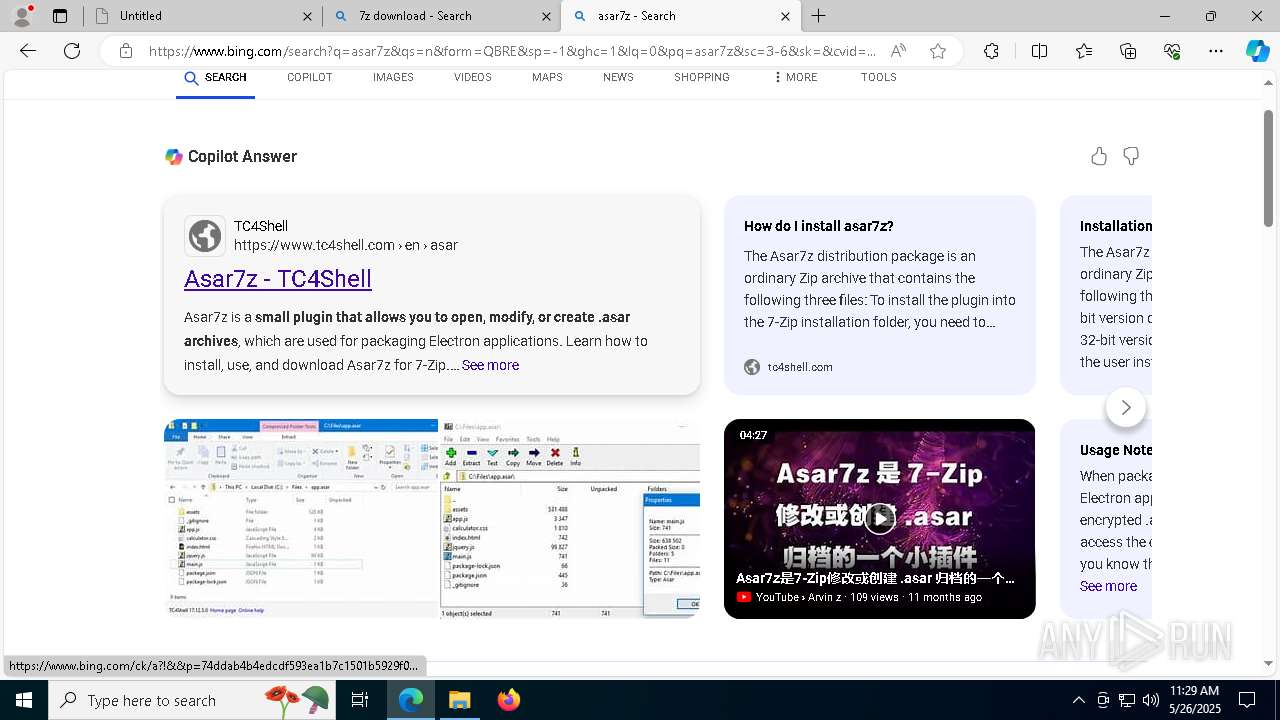Screen dimensions: 1280x720
Task: Click the address bar URL
Action: 512,51
